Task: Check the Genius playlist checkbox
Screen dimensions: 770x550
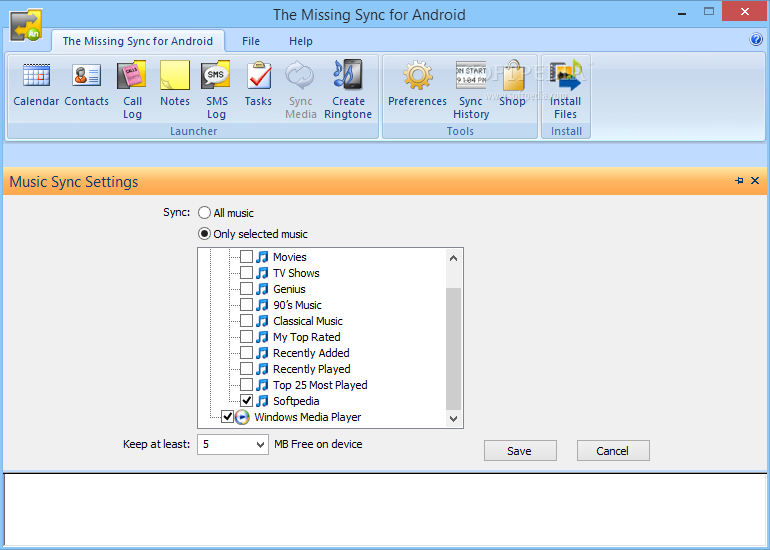Action: [247, 289]
